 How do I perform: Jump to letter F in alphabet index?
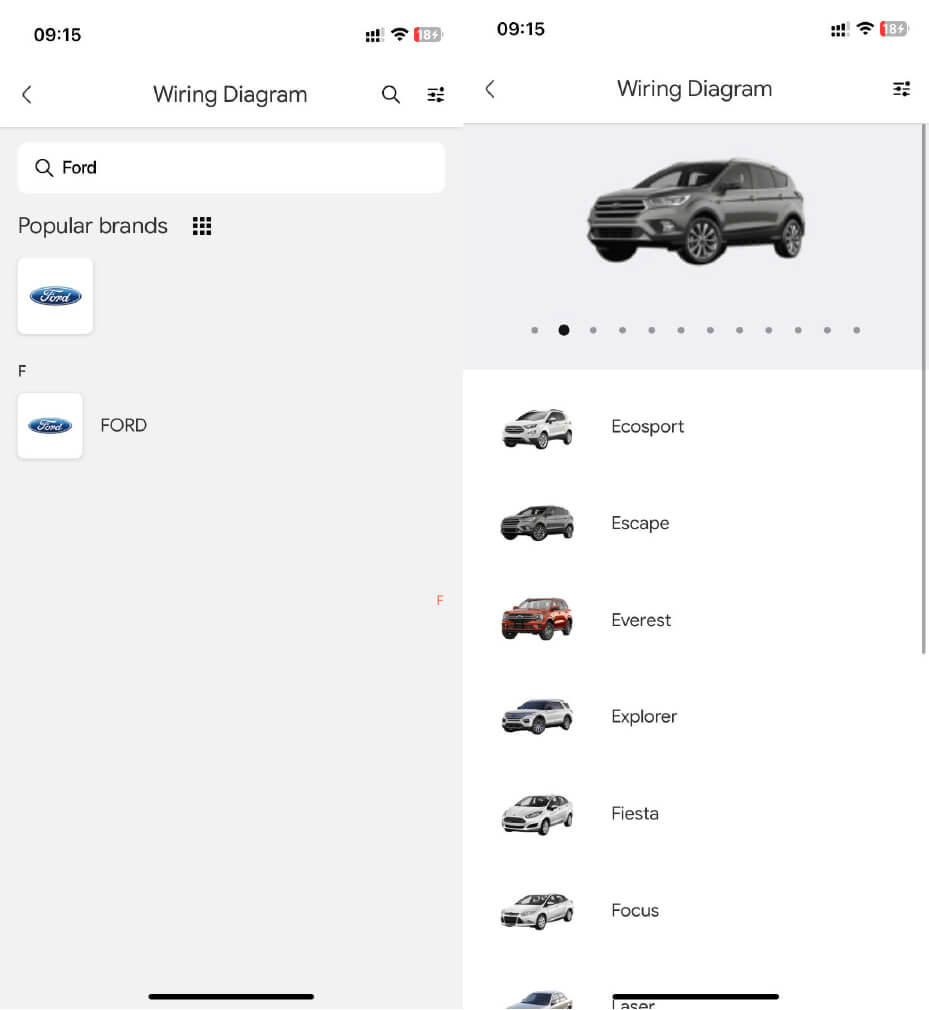click(x=439, y=600)
